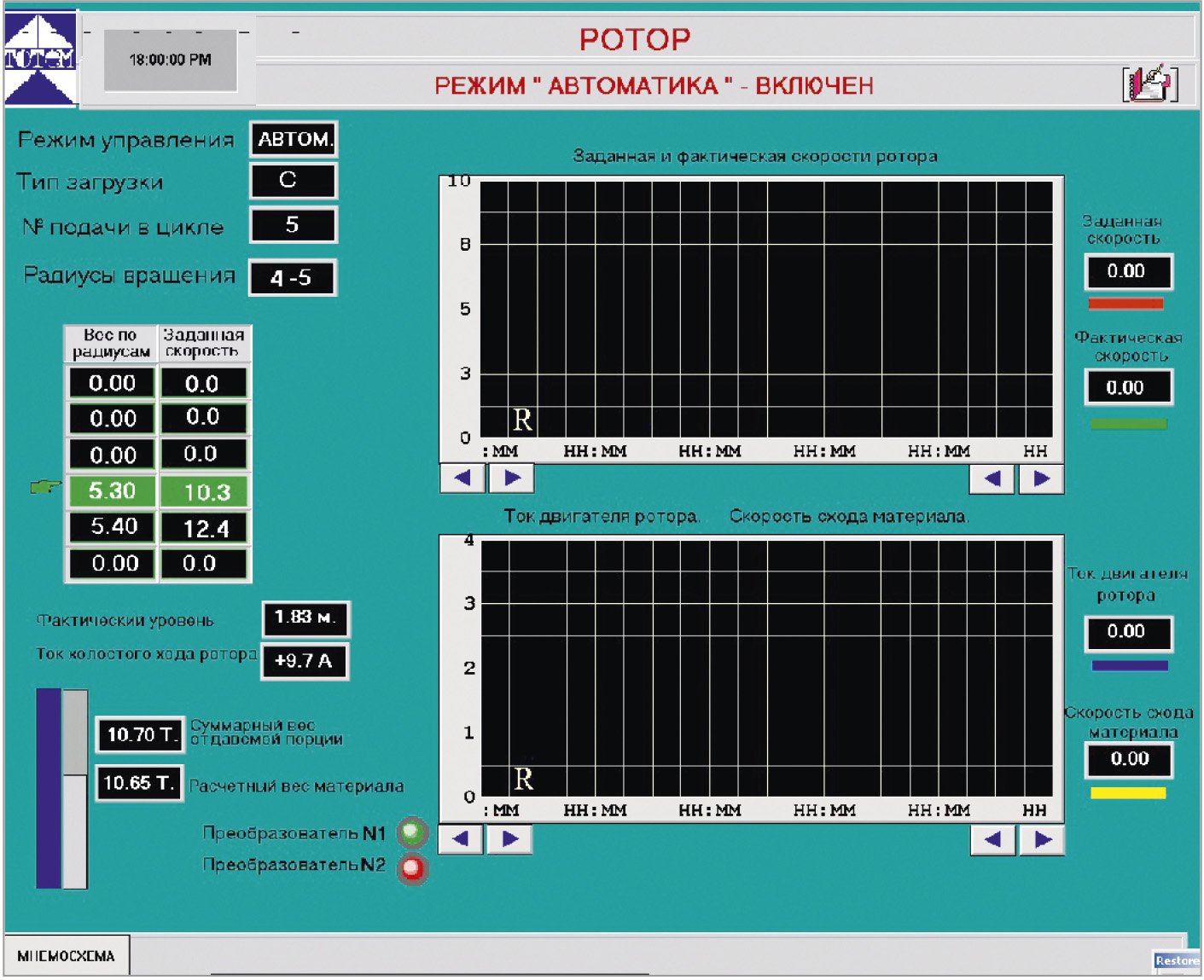Click the right arrow under motor current chart, right pair
This screenshot has width=1204, height=980.
tap(1042, 840)
